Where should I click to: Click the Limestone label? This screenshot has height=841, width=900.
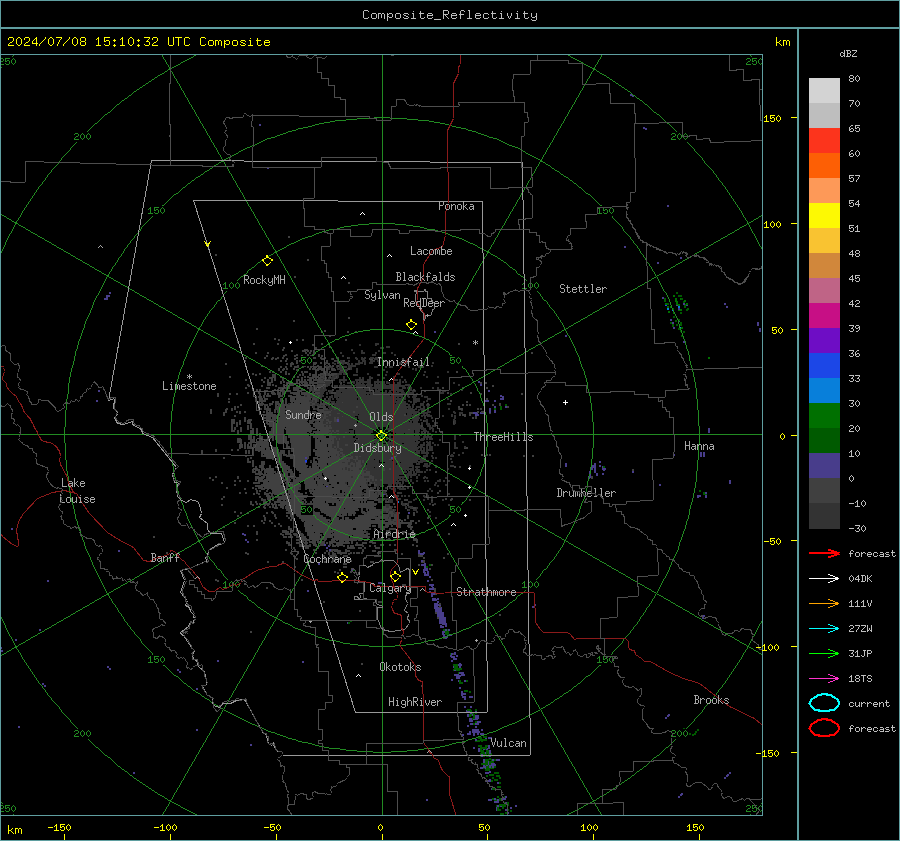(x=189, y=386)
